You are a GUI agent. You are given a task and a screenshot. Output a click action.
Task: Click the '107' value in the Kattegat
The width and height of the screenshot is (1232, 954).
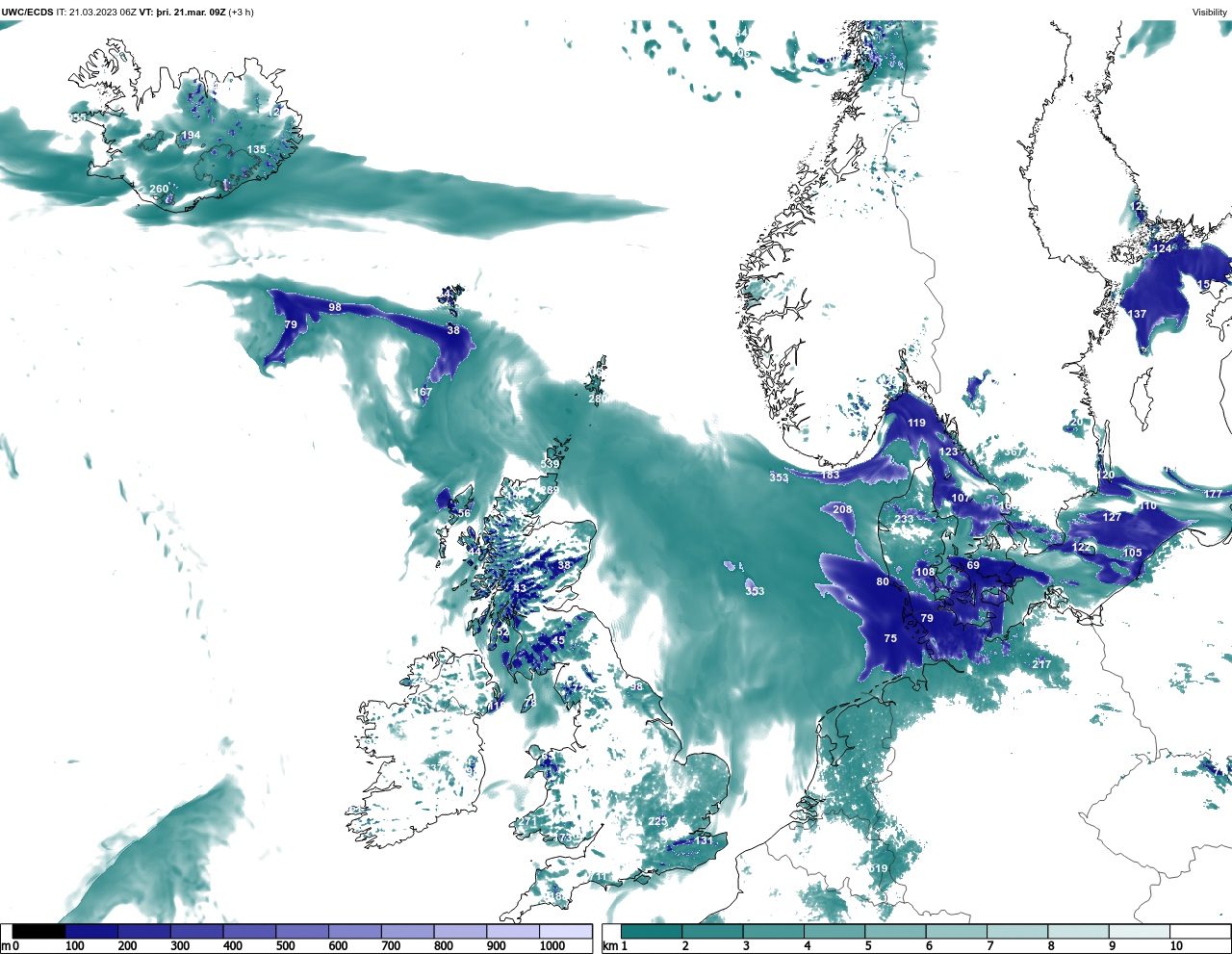tap(961, 498)
